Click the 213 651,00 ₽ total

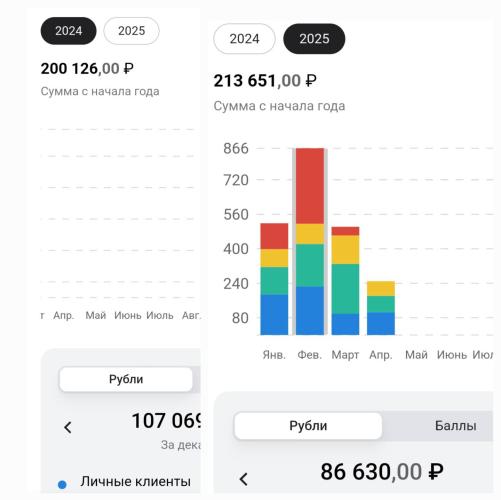[x=265, y=81]
